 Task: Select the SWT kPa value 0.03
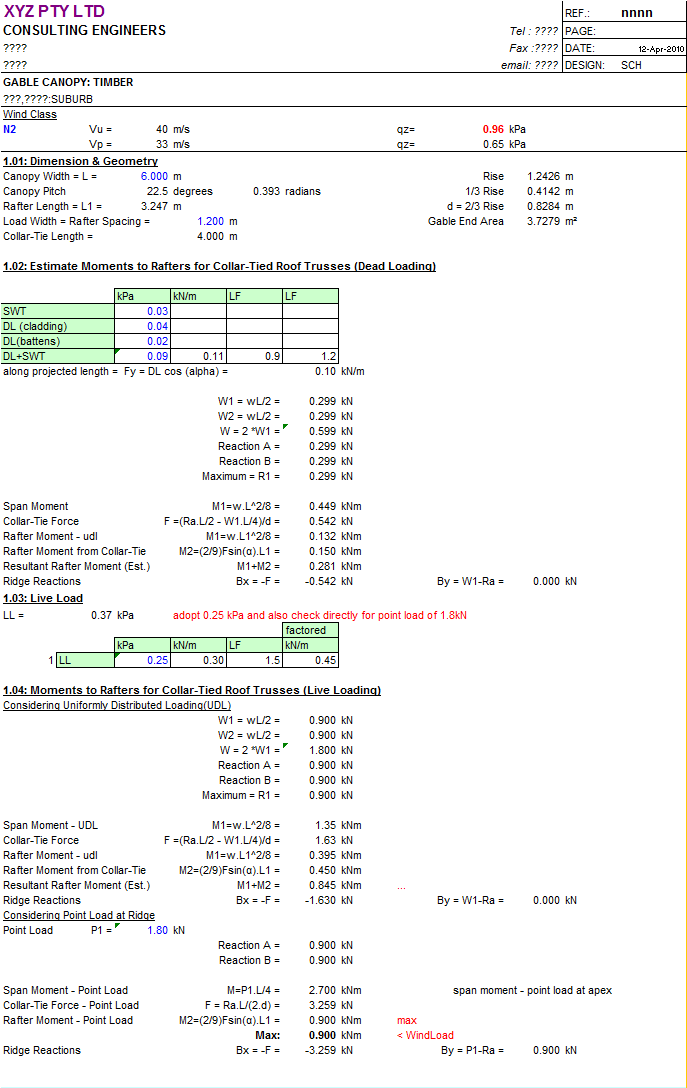click(142, 312)
